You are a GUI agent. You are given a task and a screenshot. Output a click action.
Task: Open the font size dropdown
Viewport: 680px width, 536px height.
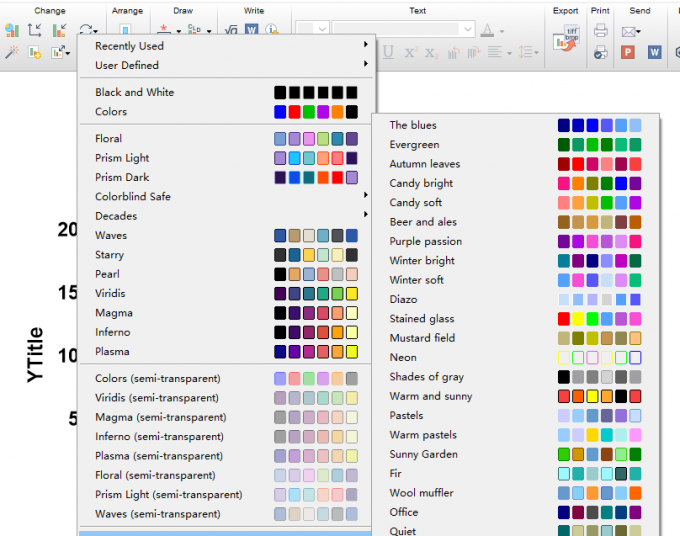click(x=322, y=29)
